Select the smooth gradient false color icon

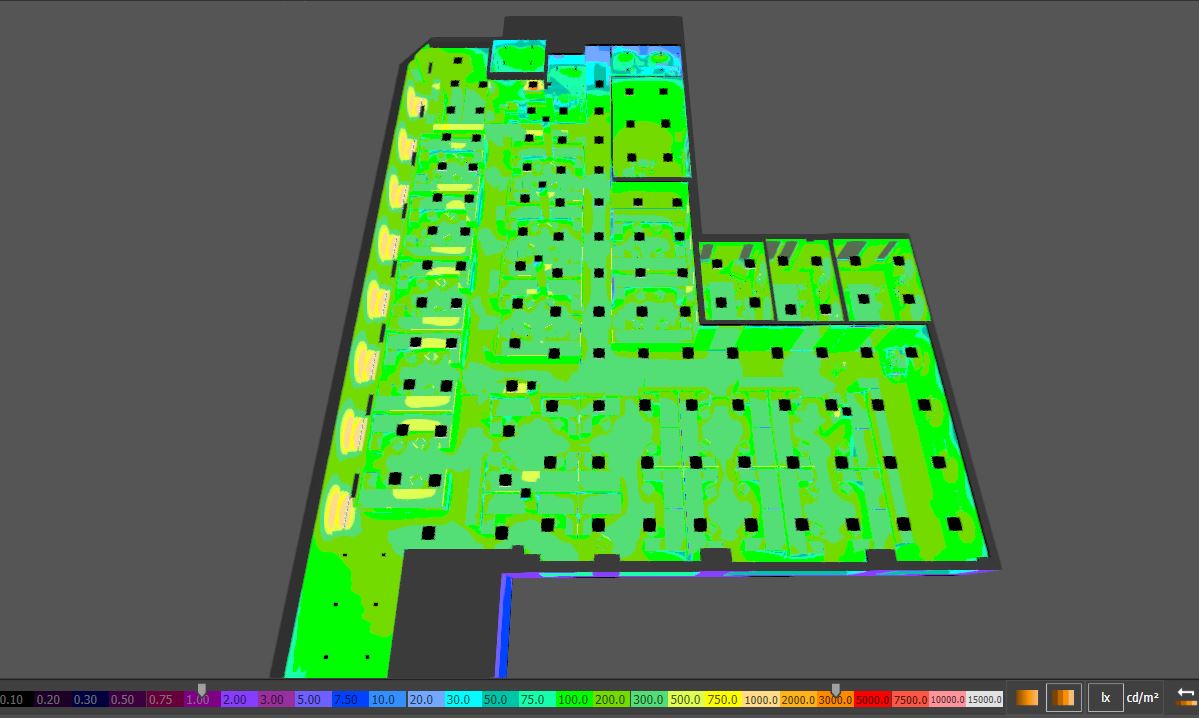(1026, 698)
